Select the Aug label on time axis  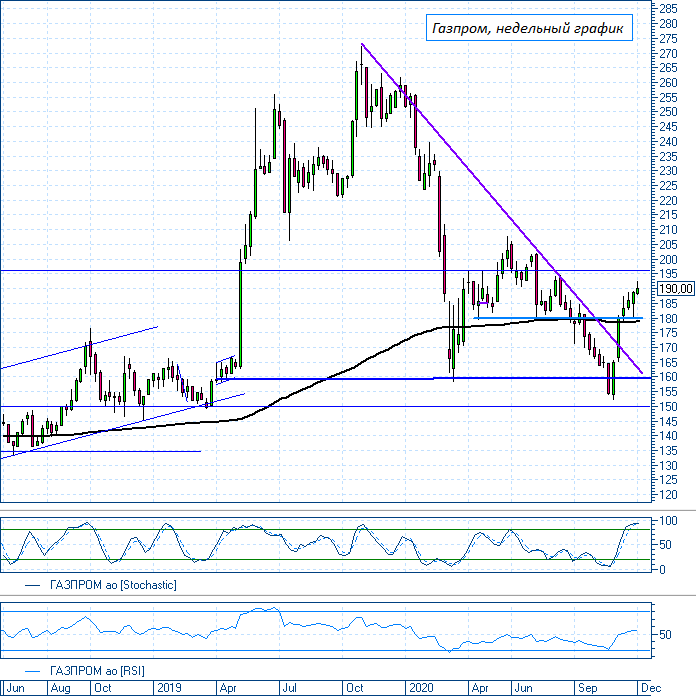[61, 688]
